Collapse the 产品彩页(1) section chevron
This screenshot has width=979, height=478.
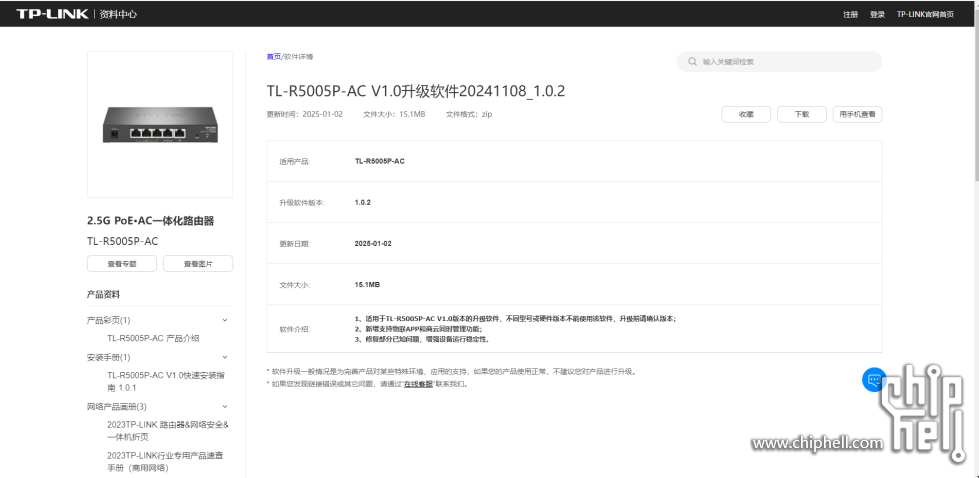(225, 320)
